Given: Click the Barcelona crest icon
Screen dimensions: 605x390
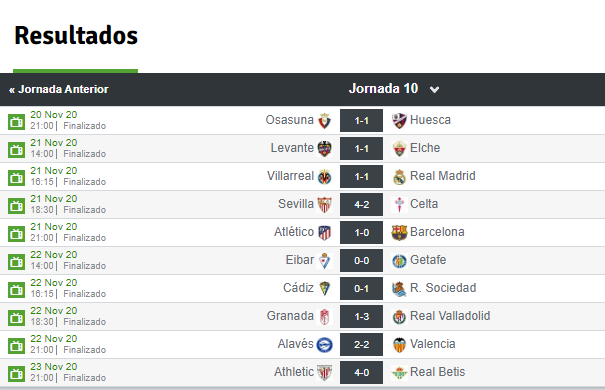Looking at the screenshot, I should coord(399,233).
